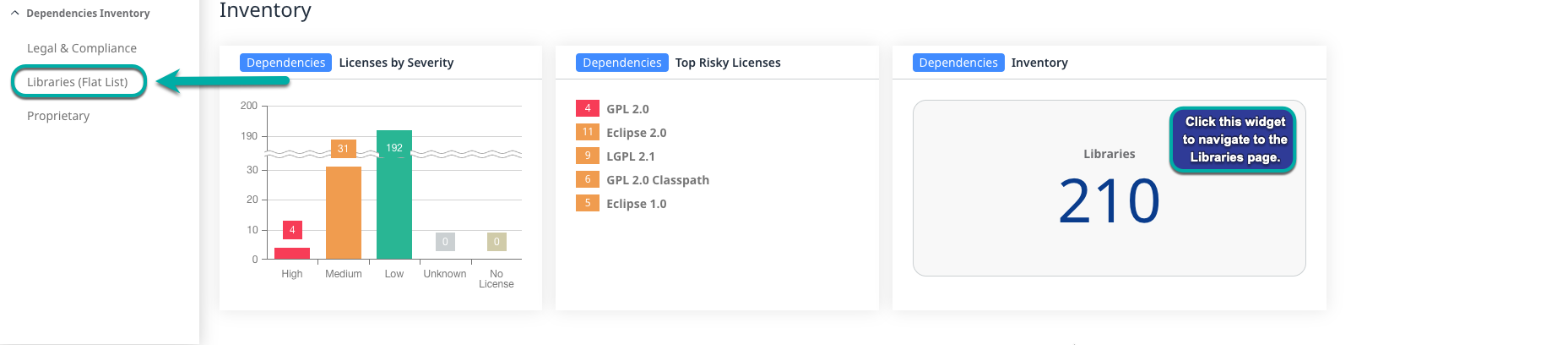This screenshot has width=1568, height=345.
Task: Click the green Low severity bar
Action: [394, 203]
